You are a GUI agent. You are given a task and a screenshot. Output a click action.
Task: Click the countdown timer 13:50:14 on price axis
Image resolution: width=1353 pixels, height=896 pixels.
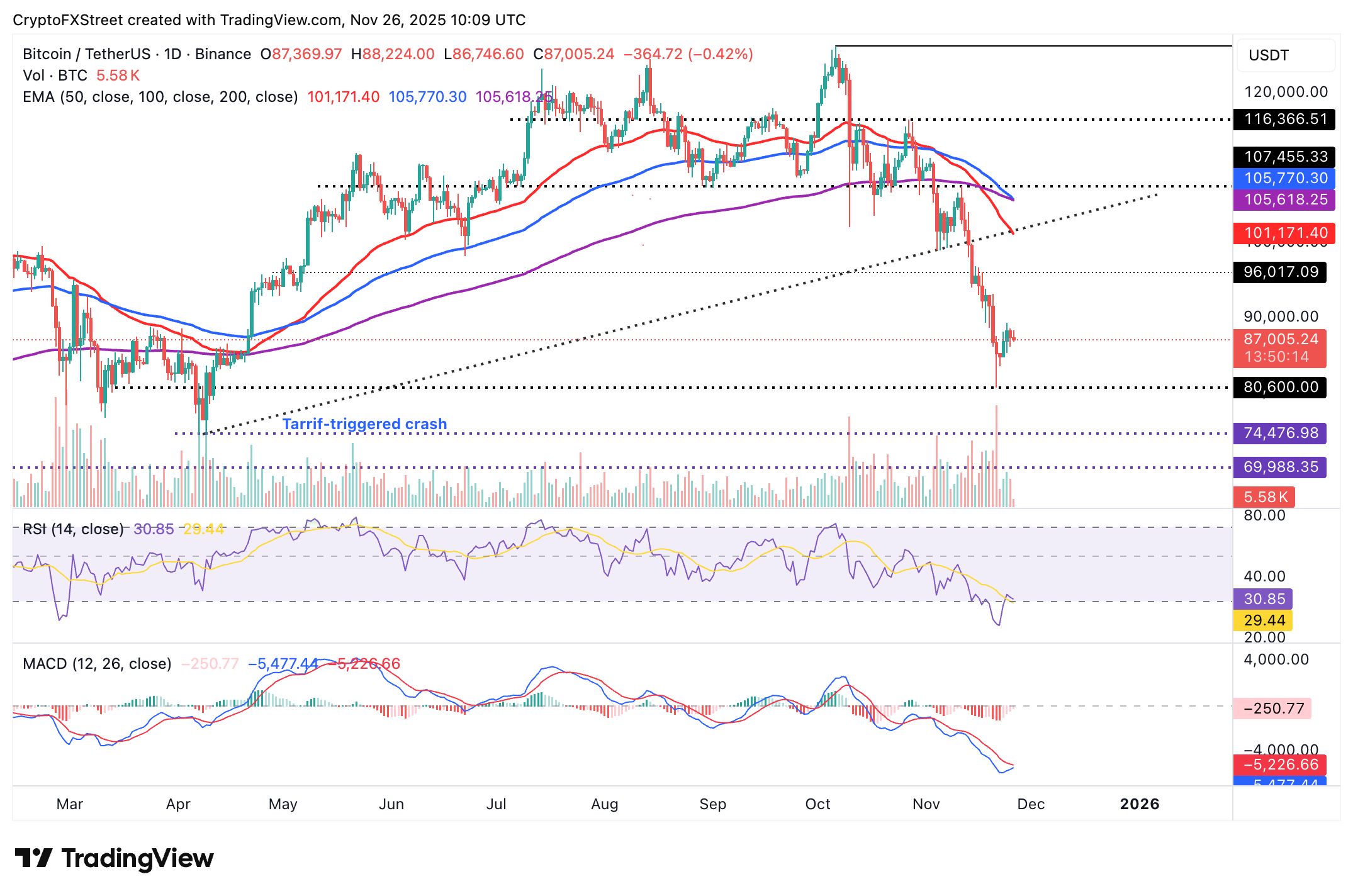[x=1279, y=354]
